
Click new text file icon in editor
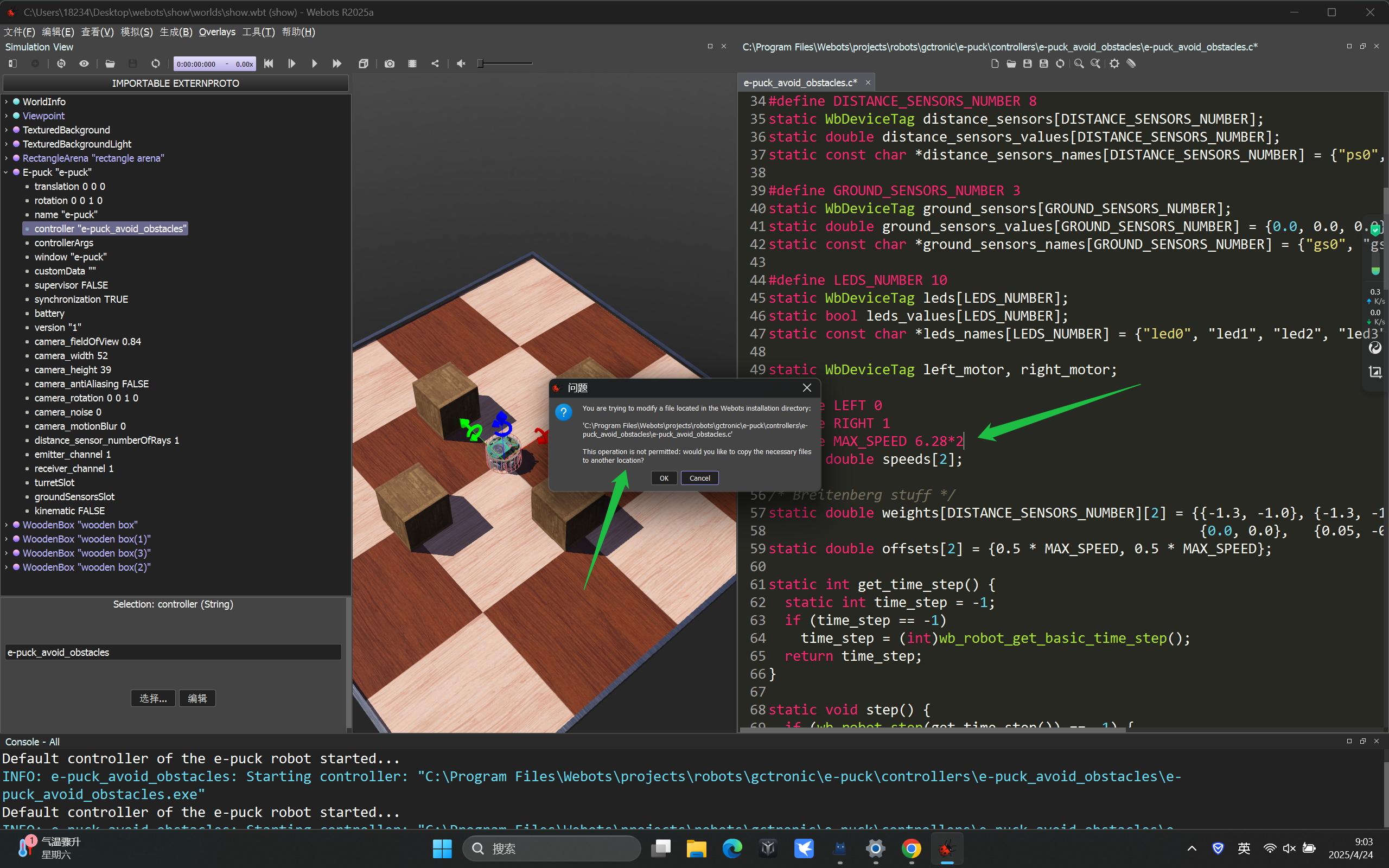[x=995, y=63]
